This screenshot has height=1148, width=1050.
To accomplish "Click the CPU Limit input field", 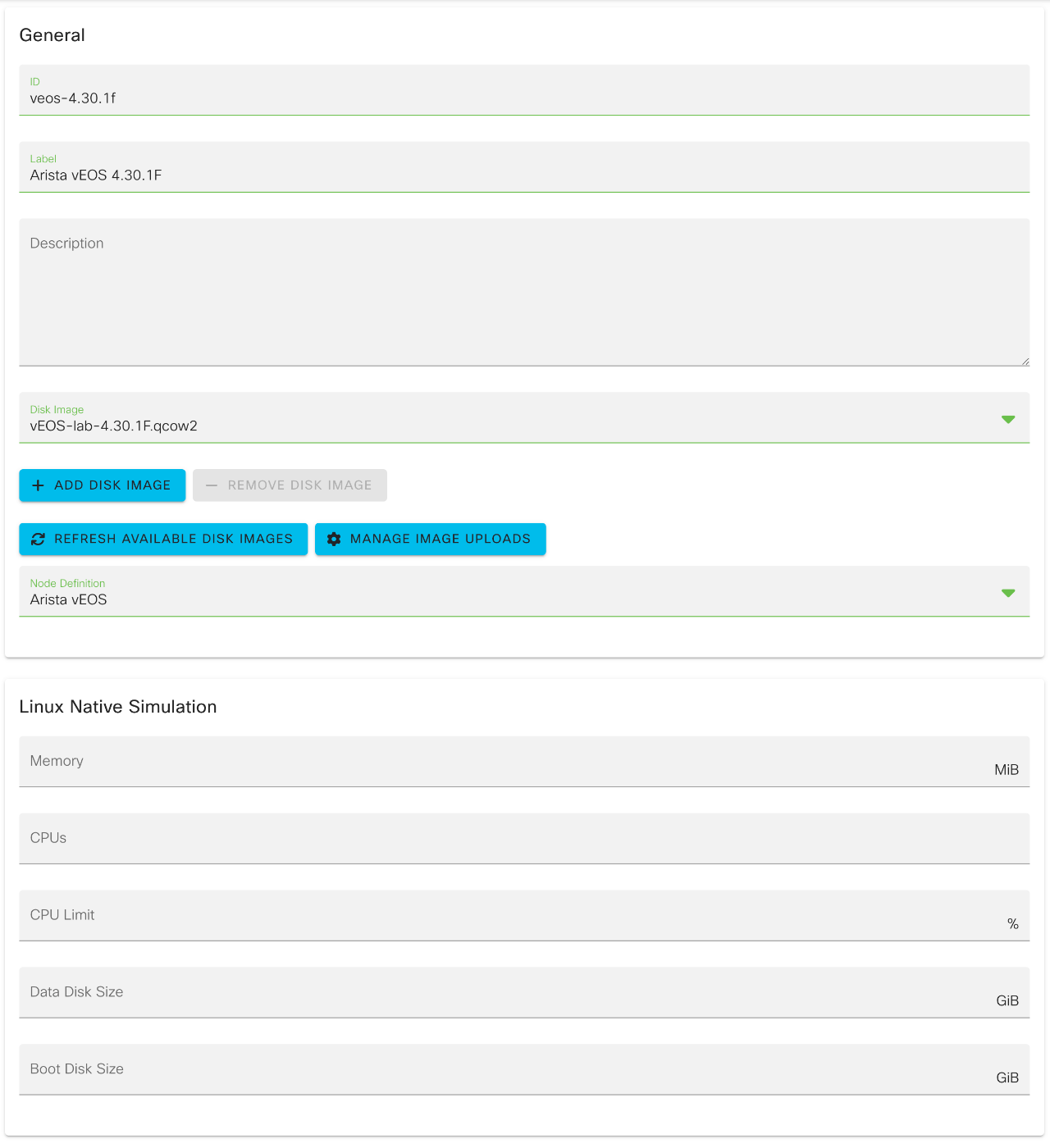I will [524, 916].
